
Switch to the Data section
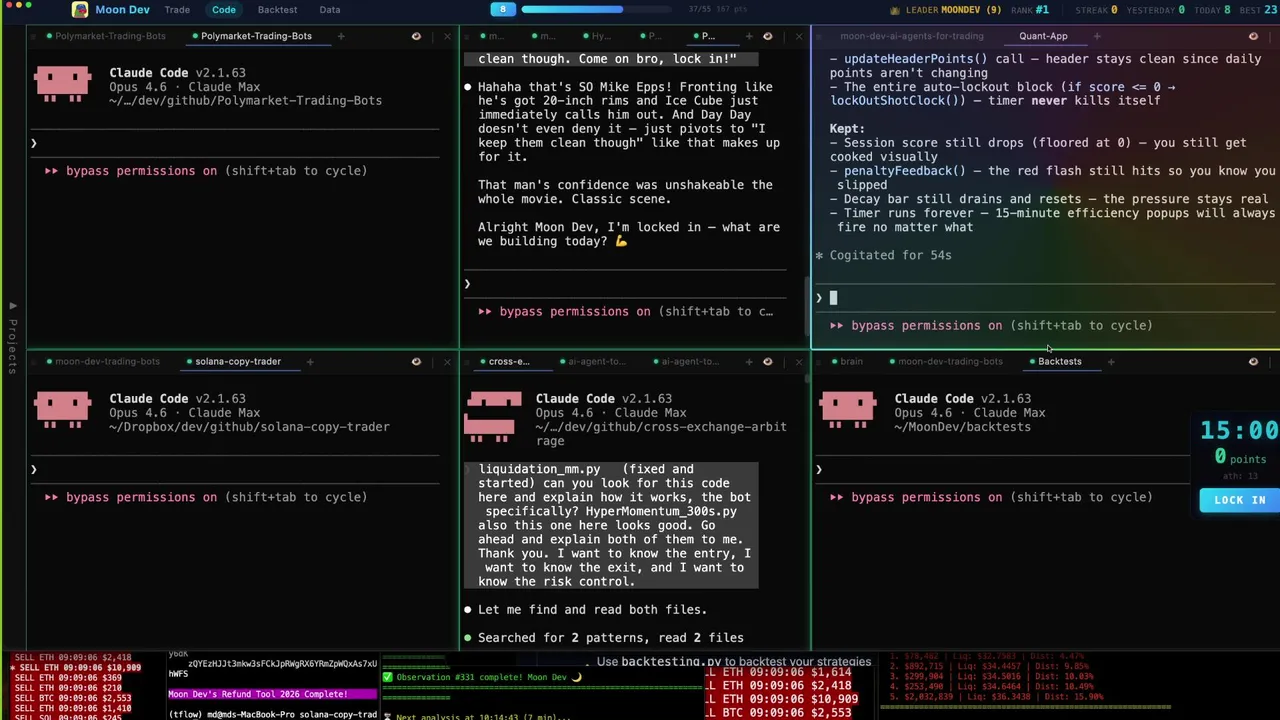click(x=329, y=10)
